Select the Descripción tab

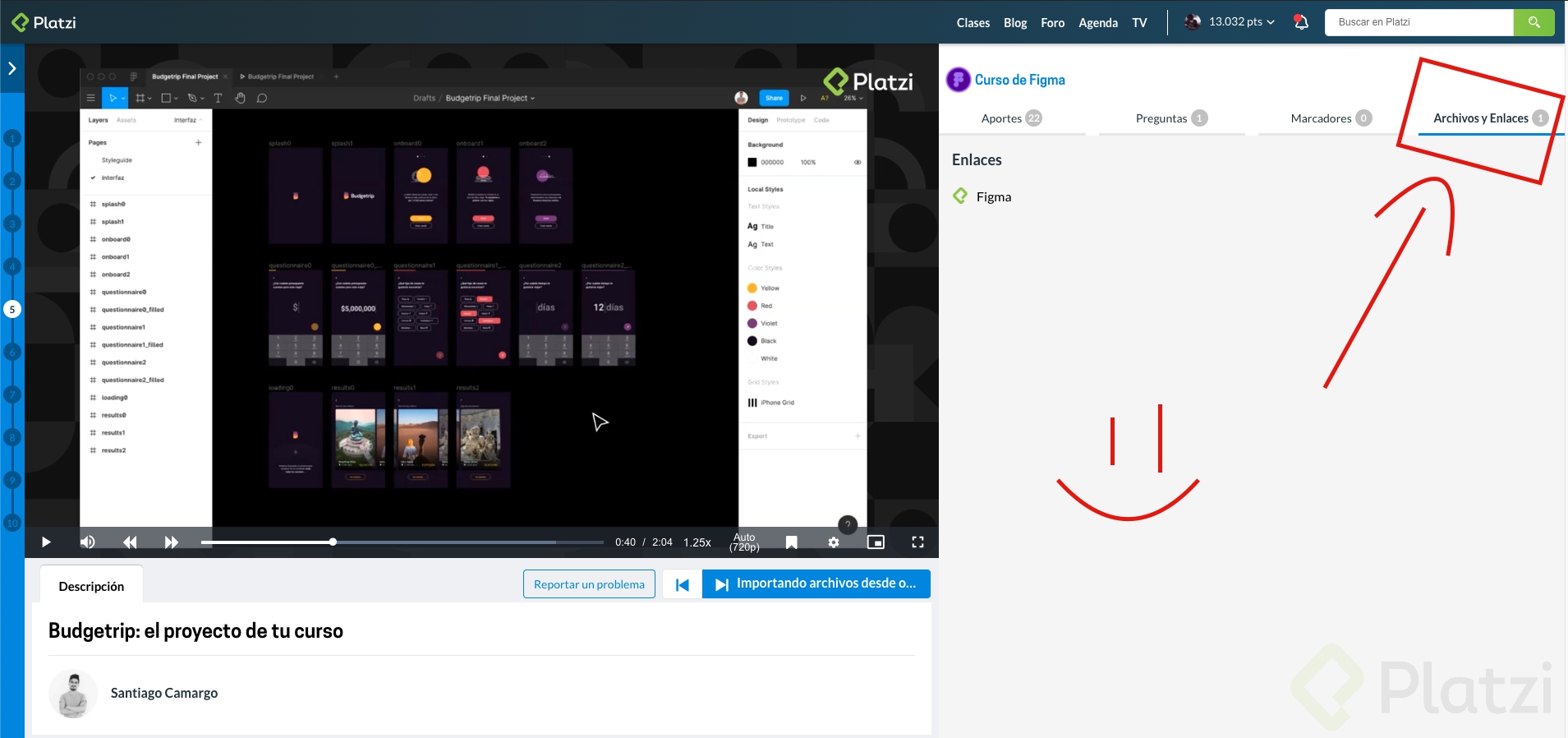click(91, 586)
